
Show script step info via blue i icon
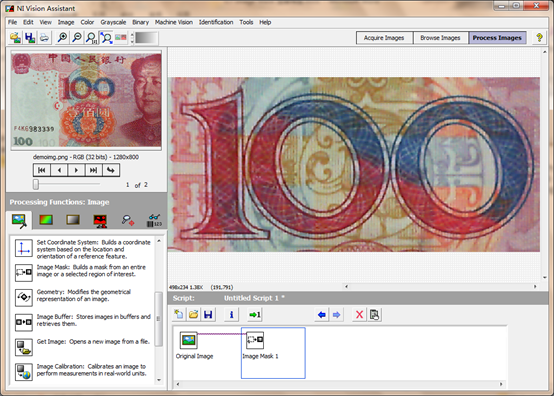(x=231, y=314)
